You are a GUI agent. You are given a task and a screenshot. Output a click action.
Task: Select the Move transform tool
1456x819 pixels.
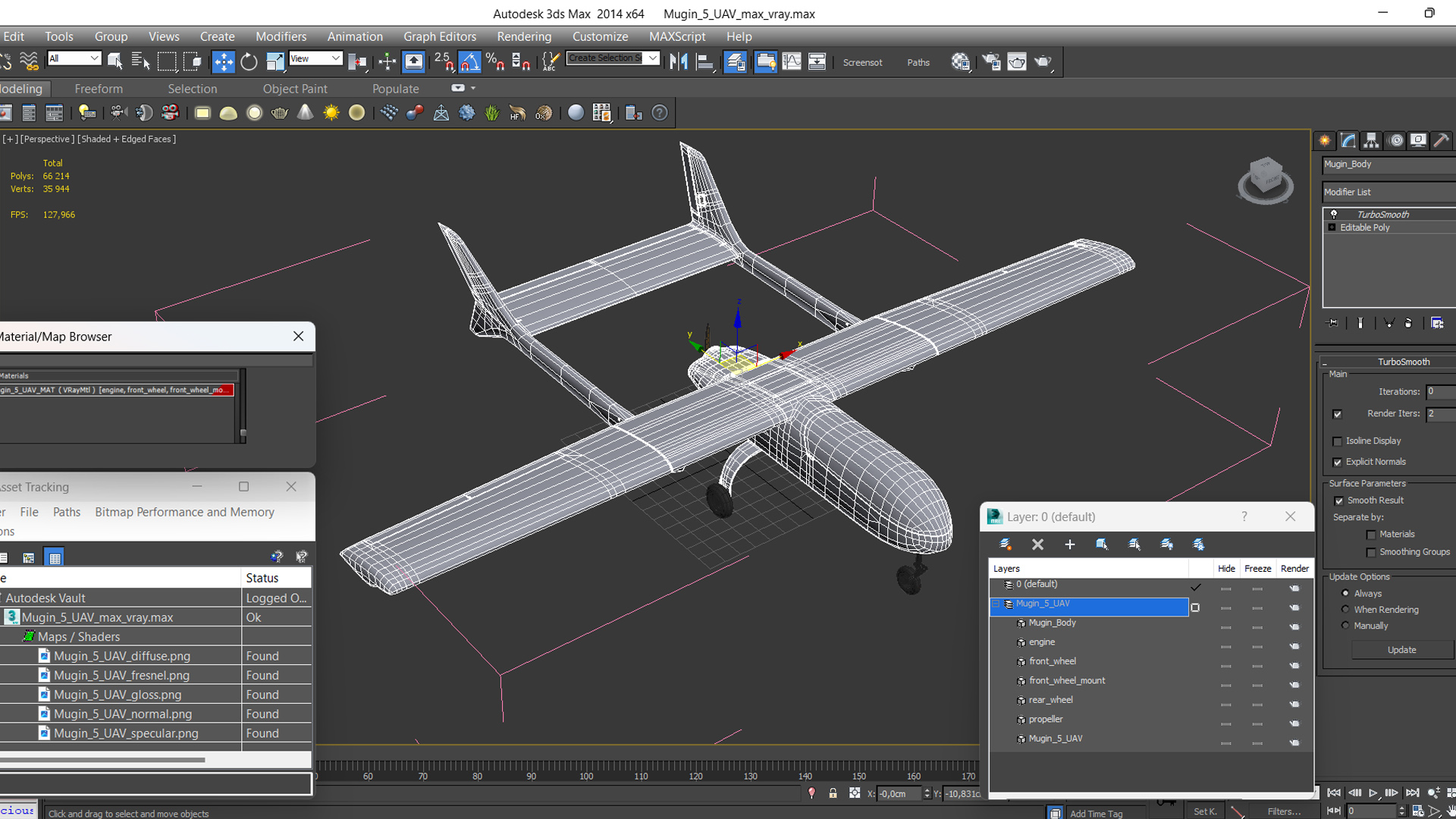(x=223, y=61)
